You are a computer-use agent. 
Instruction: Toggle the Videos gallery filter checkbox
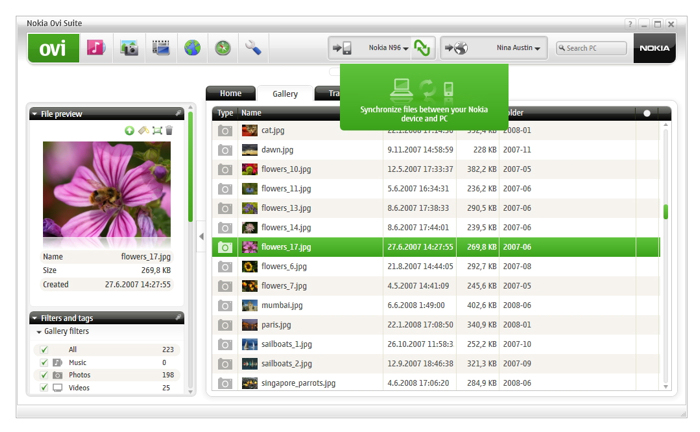tap(44, 388)
